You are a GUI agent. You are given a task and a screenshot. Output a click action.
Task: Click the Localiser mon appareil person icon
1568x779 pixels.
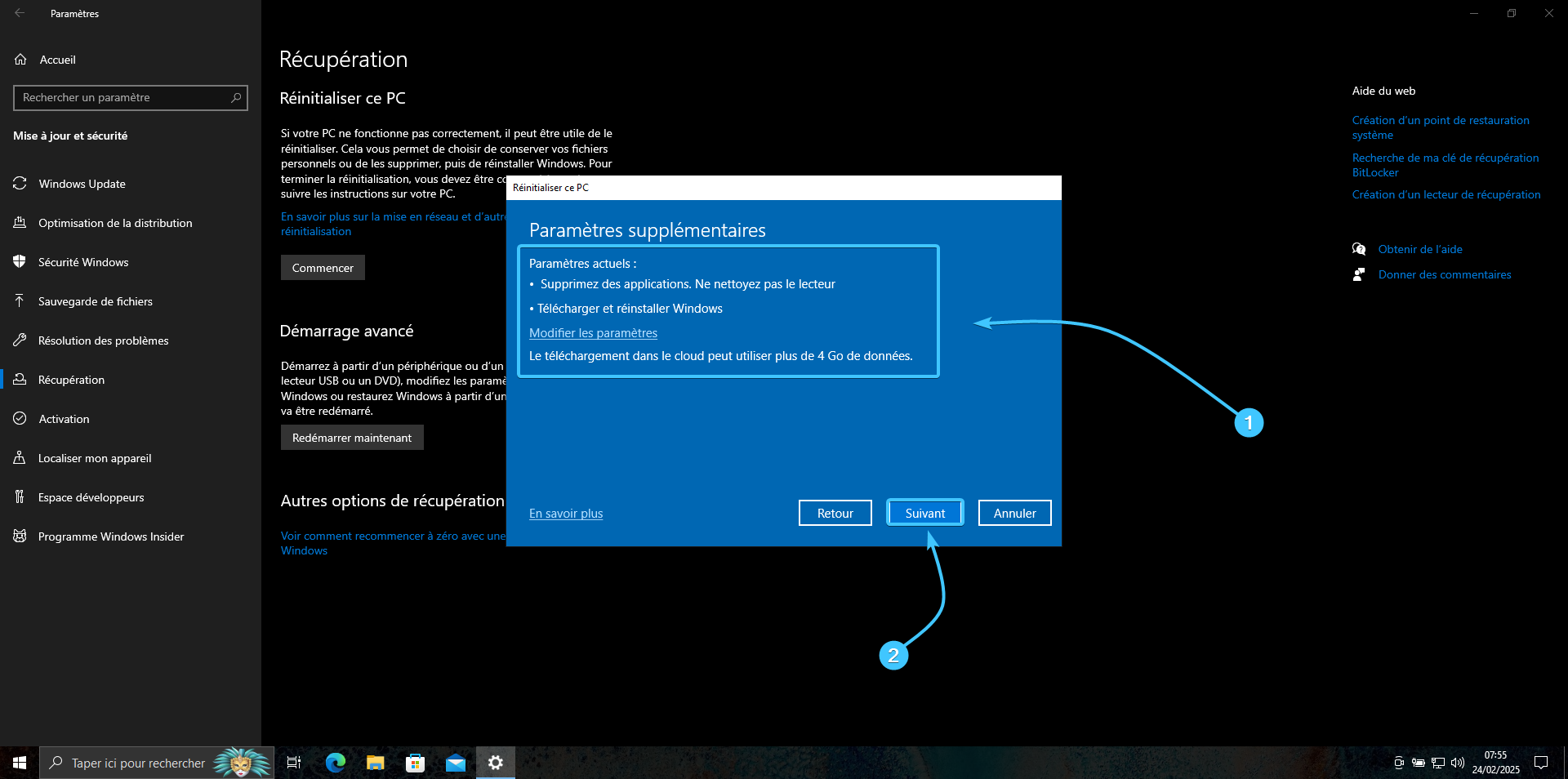pyautogui.click(x=20, y=458)
